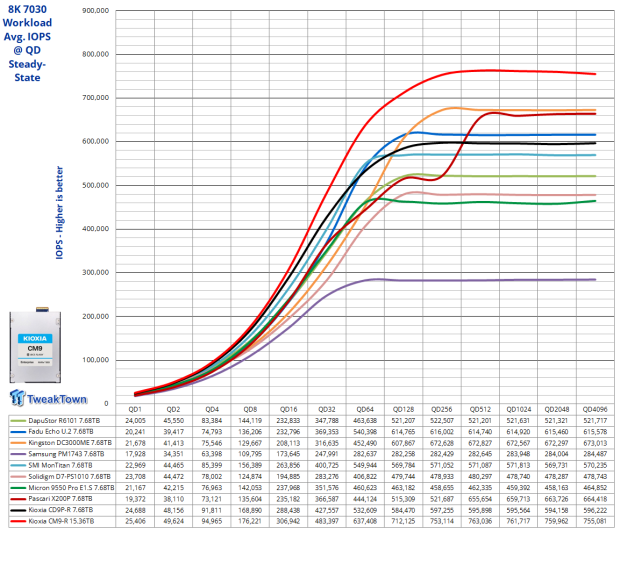620x568 pixels.
Task: Click the TweakTown logo
Action: tap(48, 398)
